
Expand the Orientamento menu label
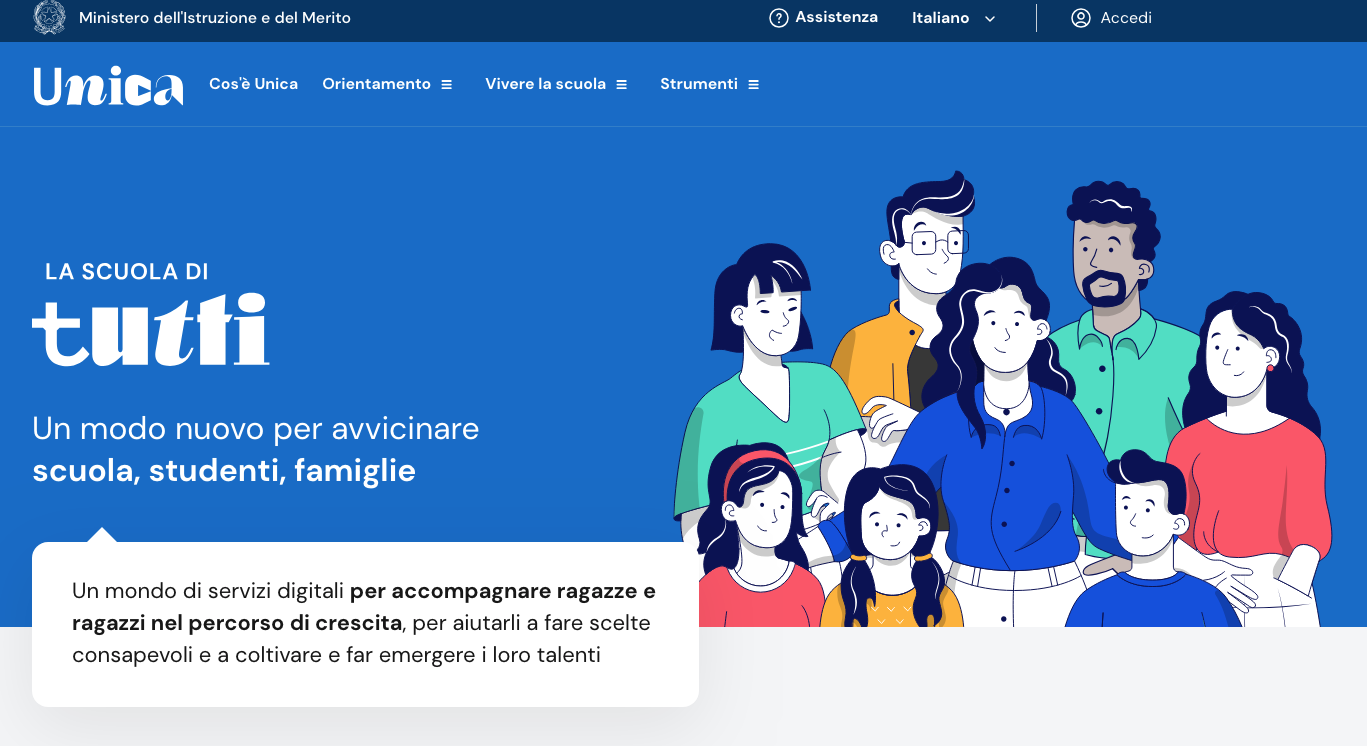(x=376, y=85)
